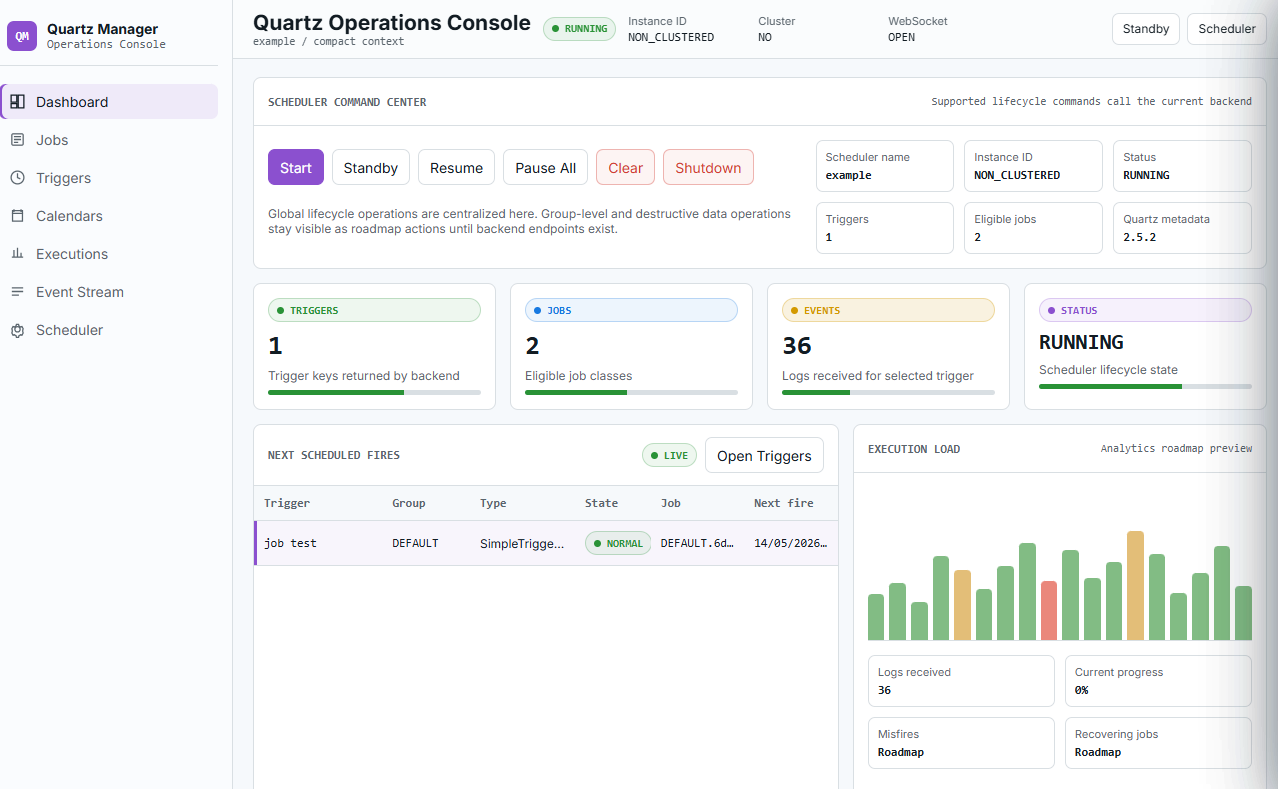Click the Pause All button
The image size is (1278, 789).
[x=546, y=168]
